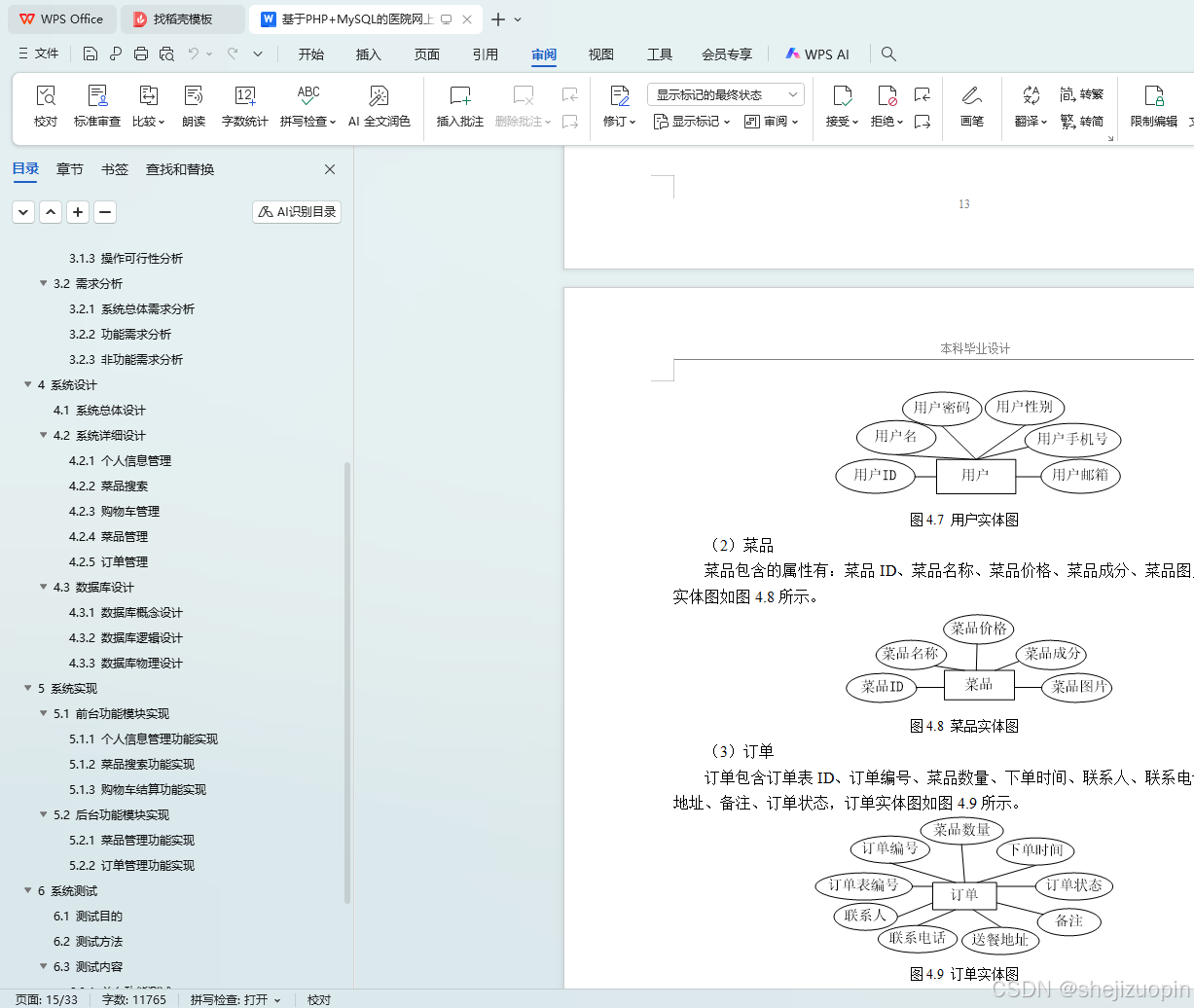Screen dimensions: 1194x1008
Task: Collapse the 4.3 数据库设计 tree node
Action: (x=44, y=587)
